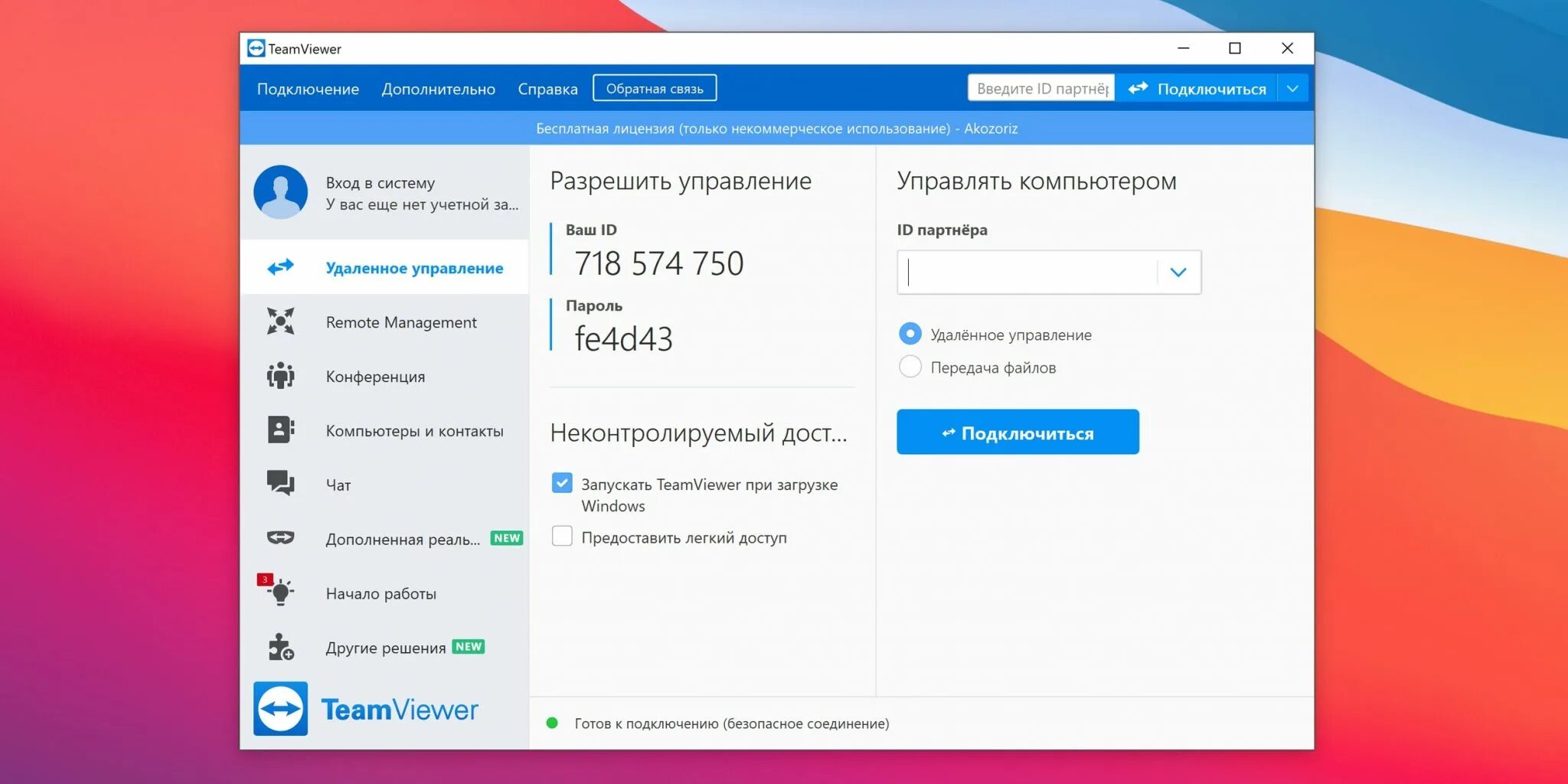Open the Удаленное управление section
The height and width of the screenshot is (784, 1568).
(x=384, y=267)
